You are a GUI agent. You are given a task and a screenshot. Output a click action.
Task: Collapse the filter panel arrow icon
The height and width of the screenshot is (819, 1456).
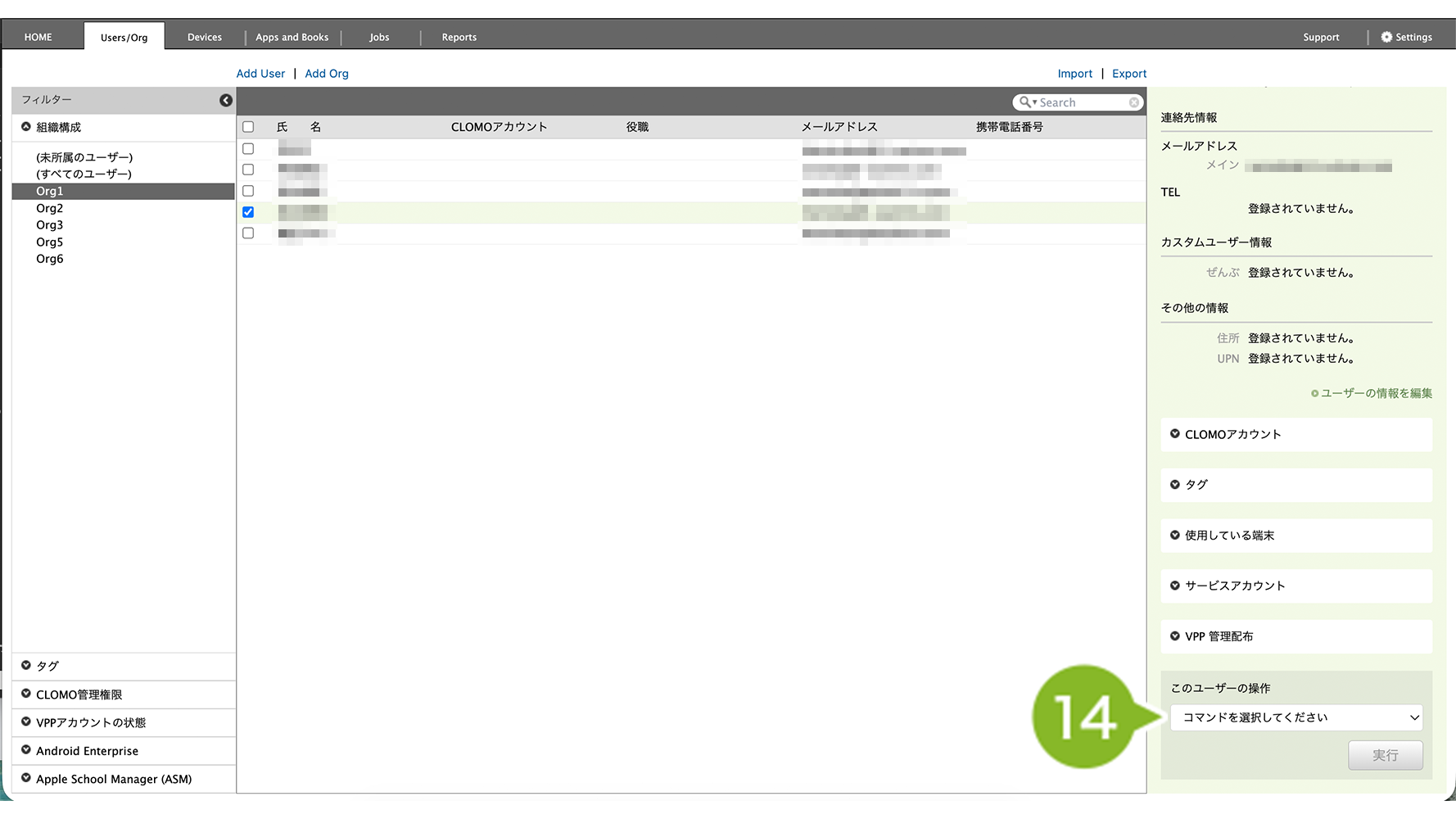(x=226, y=101)
